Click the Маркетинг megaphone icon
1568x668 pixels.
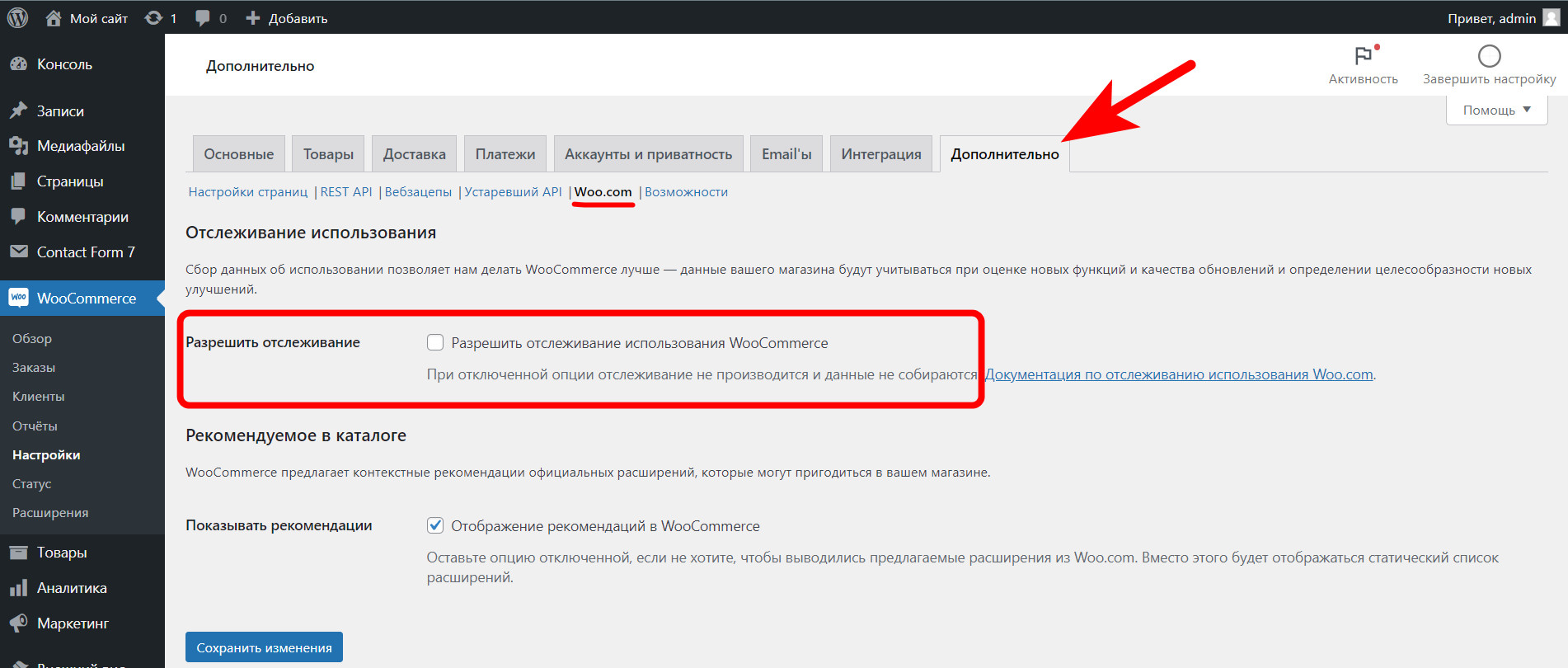click(x=18, y=623)
